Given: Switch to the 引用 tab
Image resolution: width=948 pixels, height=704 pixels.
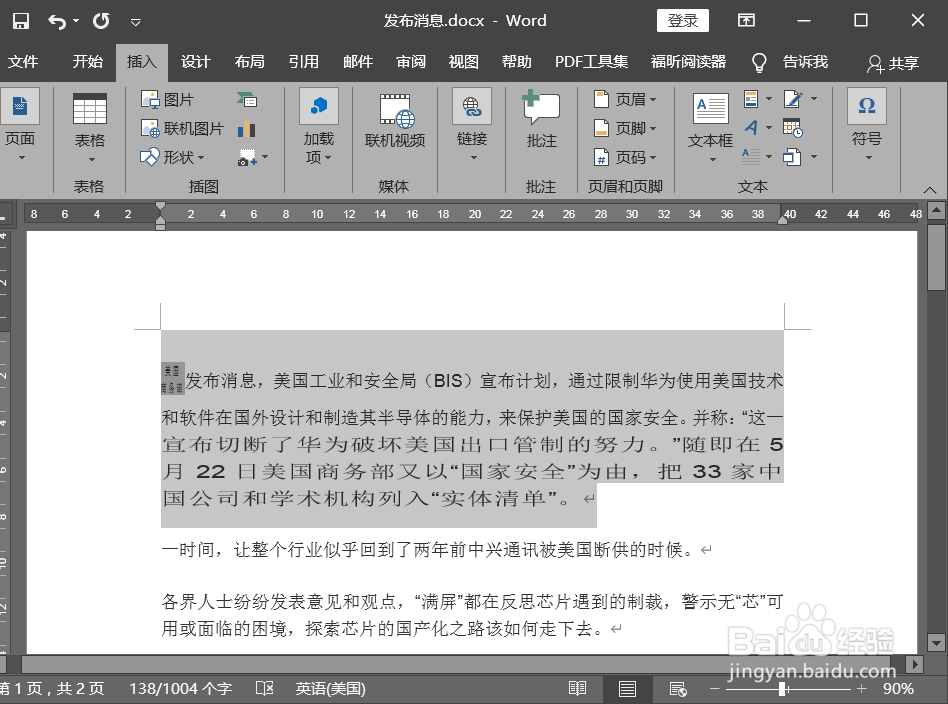Looking at the screenshot, I should [x=304, y=62].
